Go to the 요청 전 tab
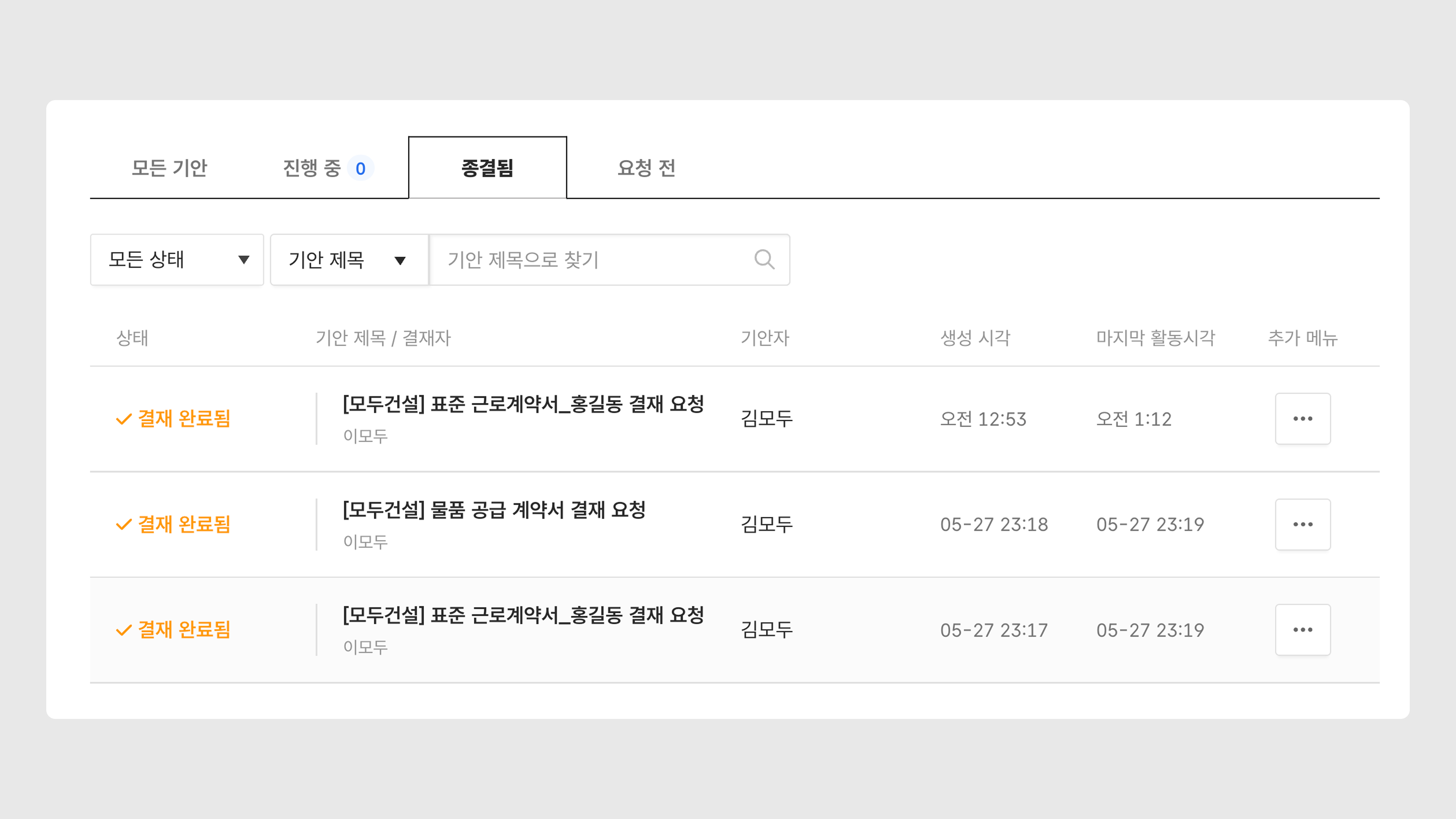 pyautogui.click(x=646, y=168)
